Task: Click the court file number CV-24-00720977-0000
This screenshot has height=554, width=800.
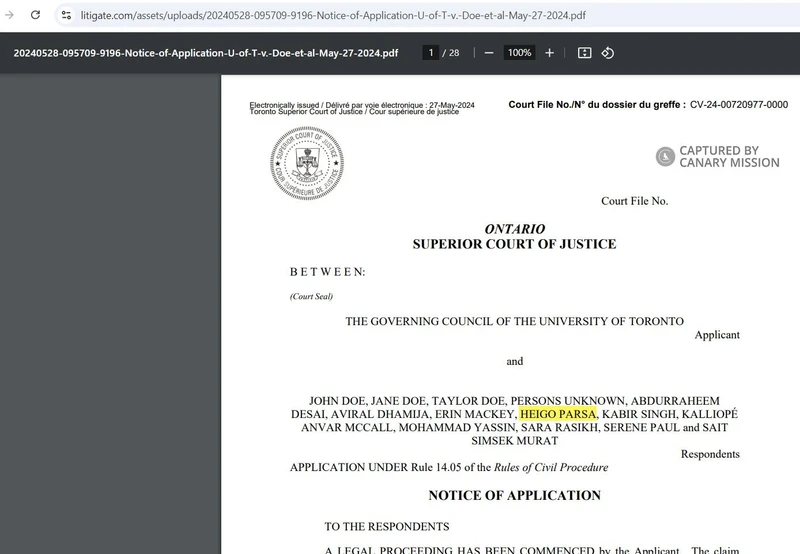Action: tap(739, 105)
